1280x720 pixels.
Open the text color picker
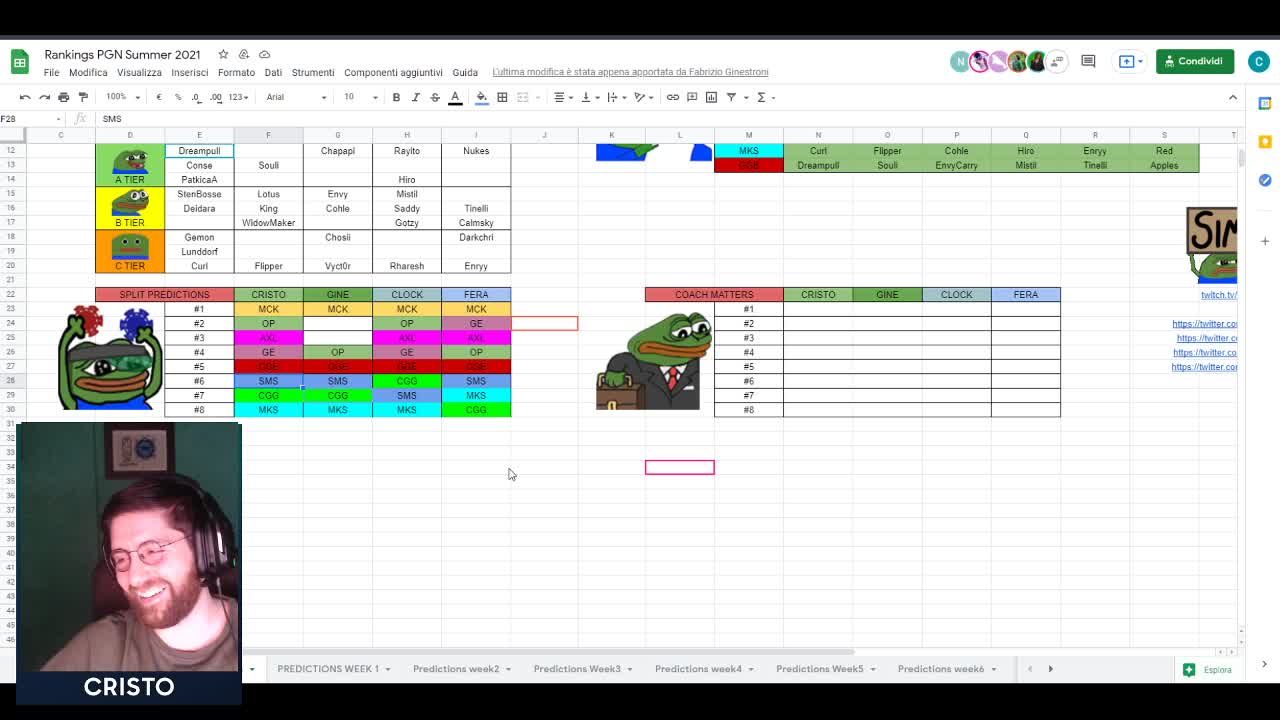coord(455,97)
